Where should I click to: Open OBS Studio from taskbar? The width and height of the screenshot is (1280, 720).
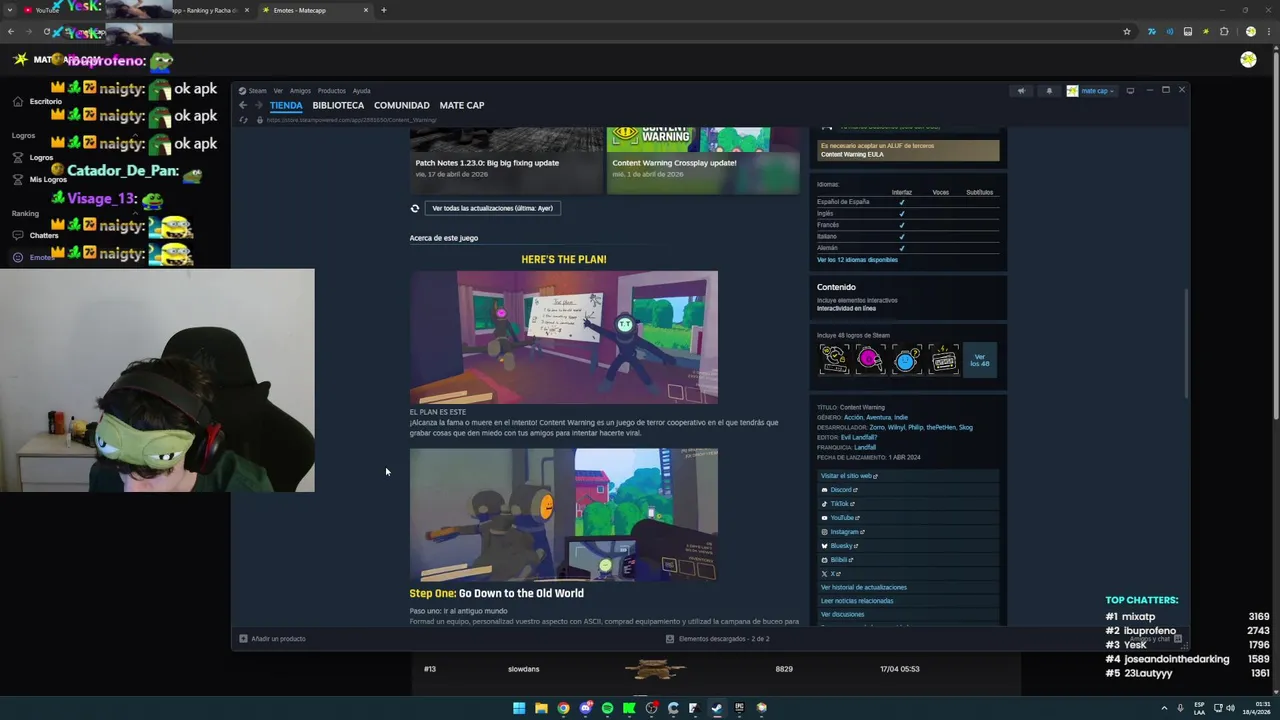click(651, 708)
